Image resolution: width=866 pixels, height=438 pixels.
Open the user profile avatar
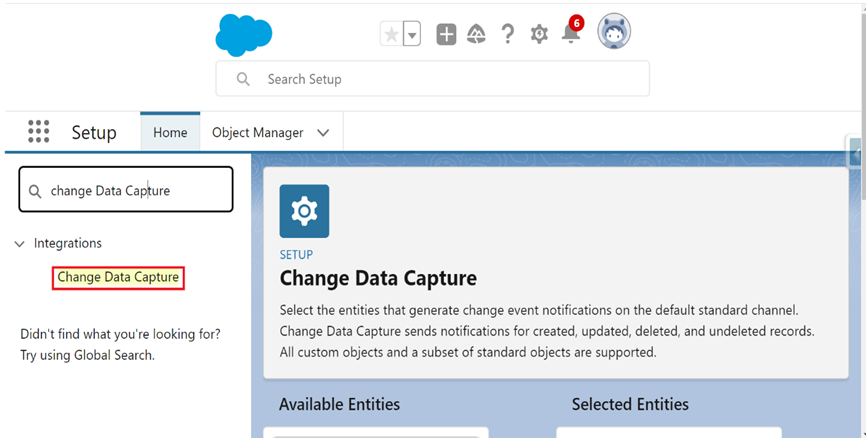click(x=614, y=31)
